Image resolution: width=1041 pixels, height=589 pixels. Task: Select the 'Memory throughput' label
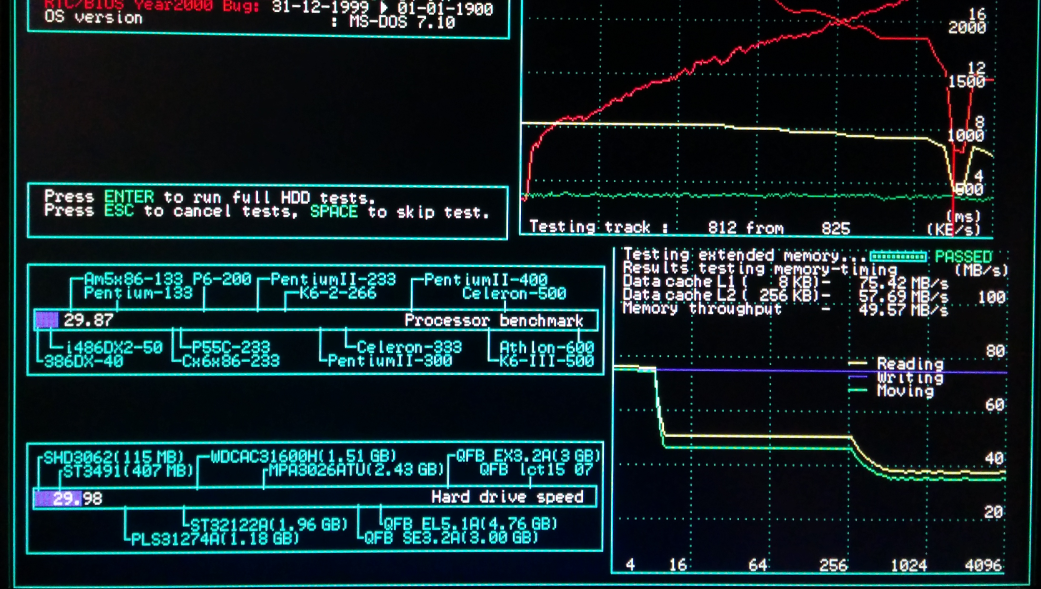[702, 309]
